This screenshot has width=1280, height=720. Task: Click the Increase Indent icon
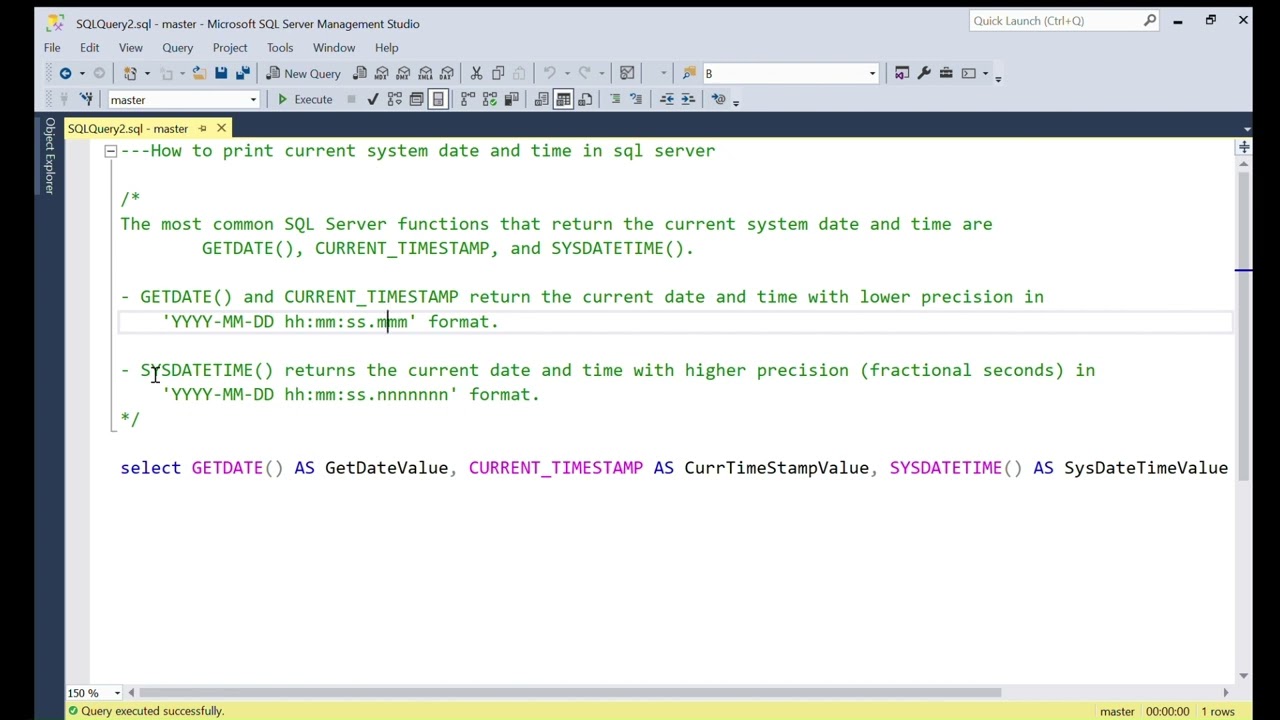[688, 99]
